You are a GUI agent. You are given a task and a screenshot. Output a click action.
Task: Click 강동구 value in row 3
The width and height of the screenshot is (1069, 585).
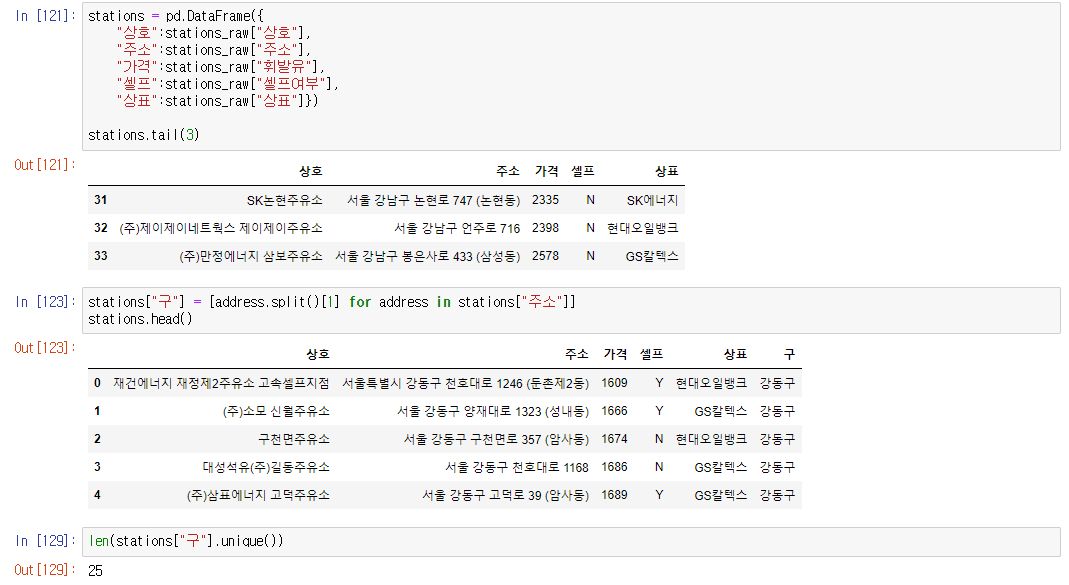777,467
